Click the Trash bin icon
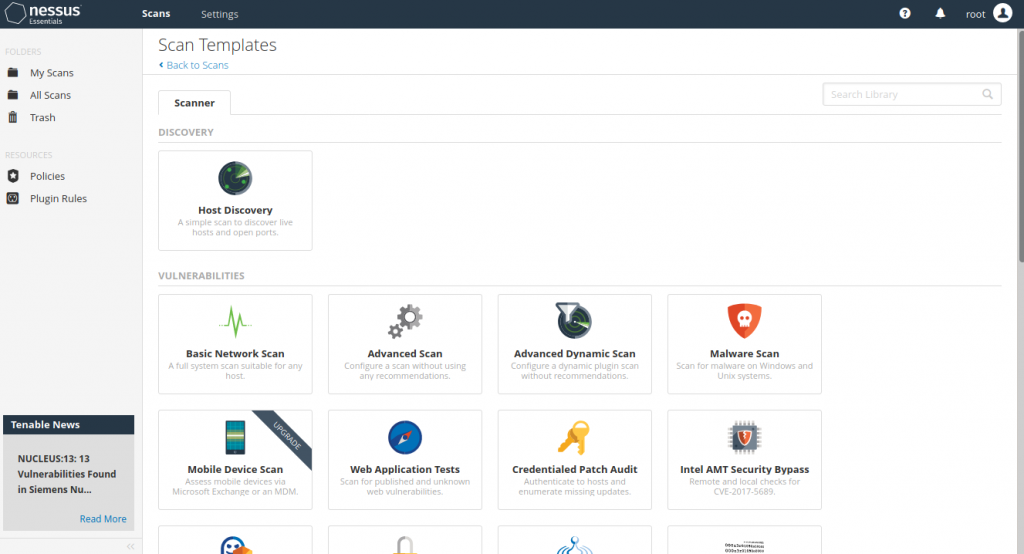 [x=12, y=117]
